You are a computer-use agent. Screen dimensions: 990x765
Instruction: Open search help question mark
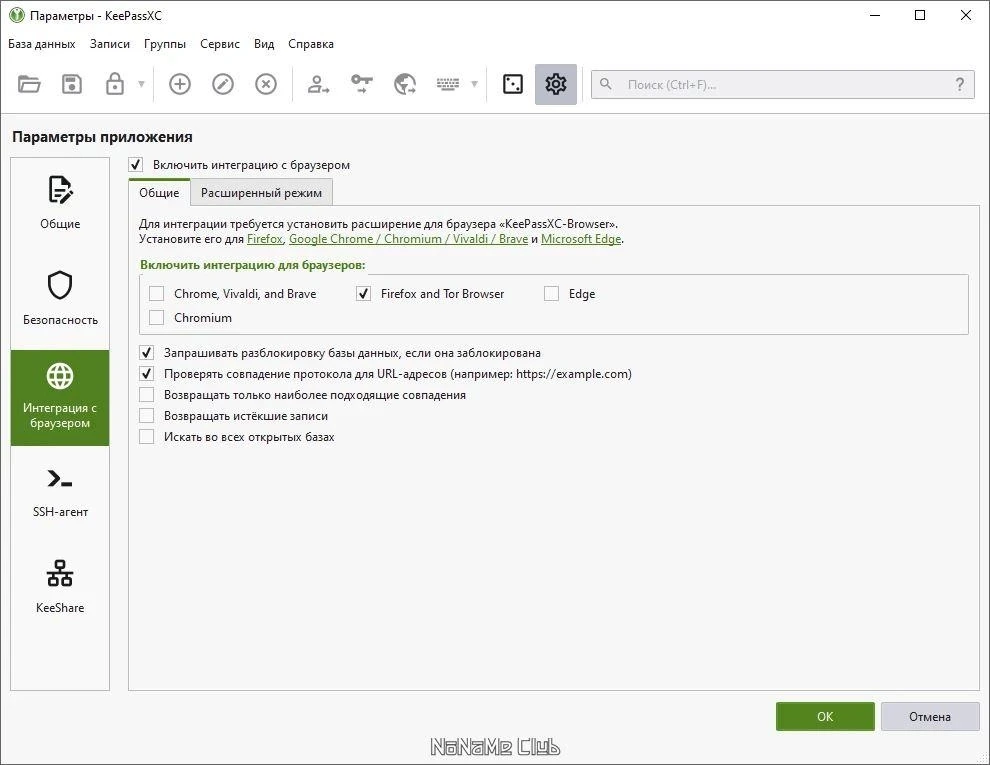click(960, 85)
